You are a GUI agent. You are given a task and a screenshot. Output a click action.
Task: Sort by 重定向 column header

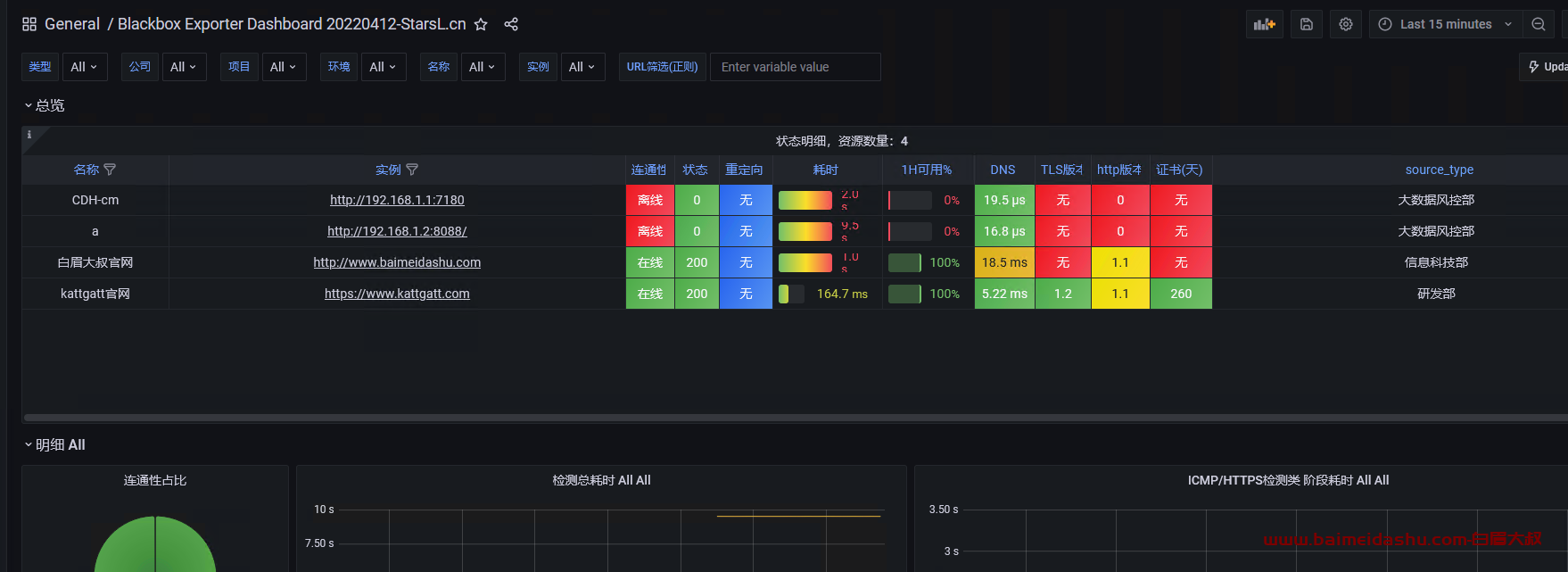pyautogui.click(x=745, y=170)
